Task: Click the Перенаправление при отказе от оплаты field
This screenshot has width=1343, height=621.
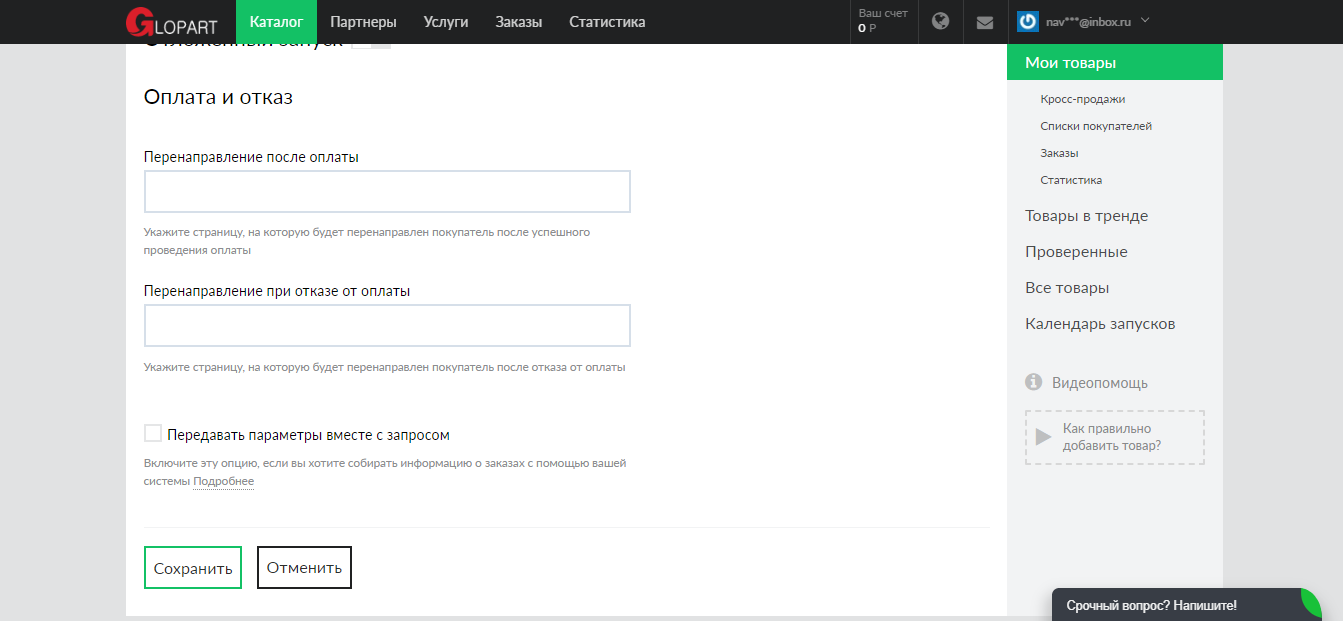Action: click(x=387, y=325)
